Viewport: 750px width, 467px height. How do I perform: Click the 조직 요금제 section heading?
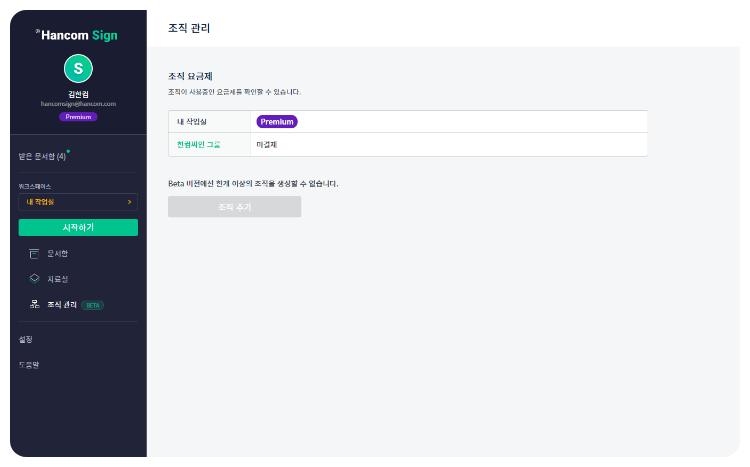pyautogui.click(x=190, y=76)
